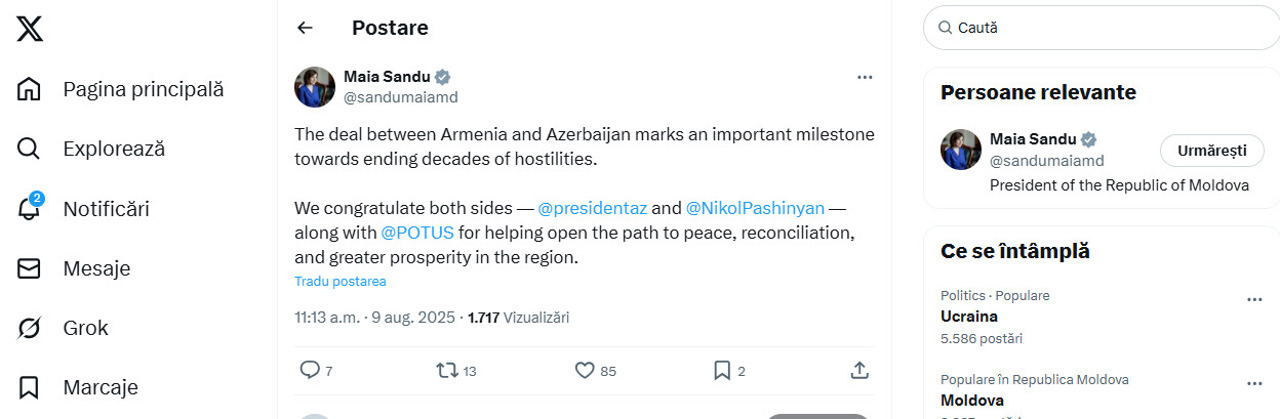Like the post with the heart icon
1280x419 pixels.
[585, 370]
